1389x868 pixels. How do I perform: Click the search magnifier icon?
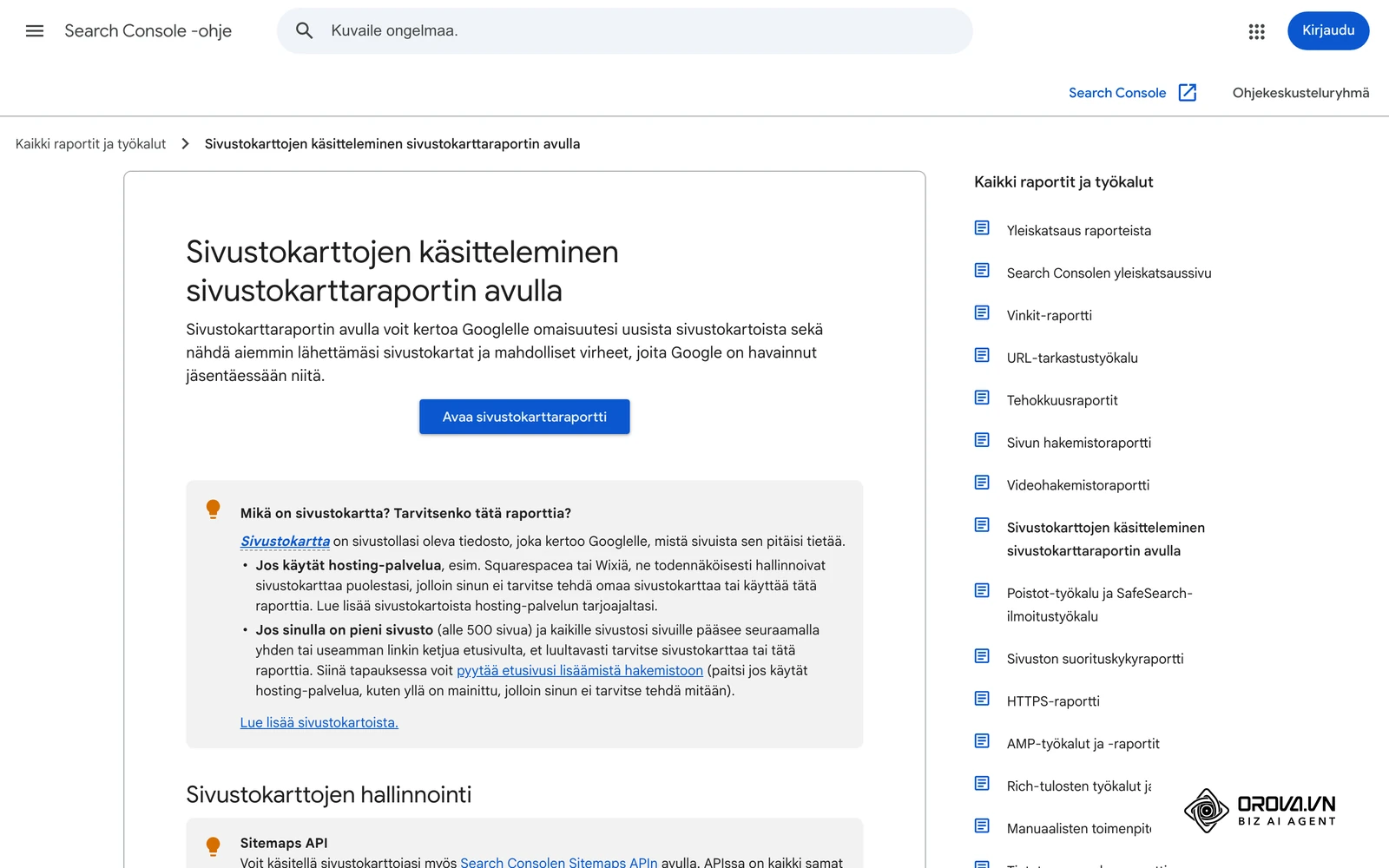[304, 31]
